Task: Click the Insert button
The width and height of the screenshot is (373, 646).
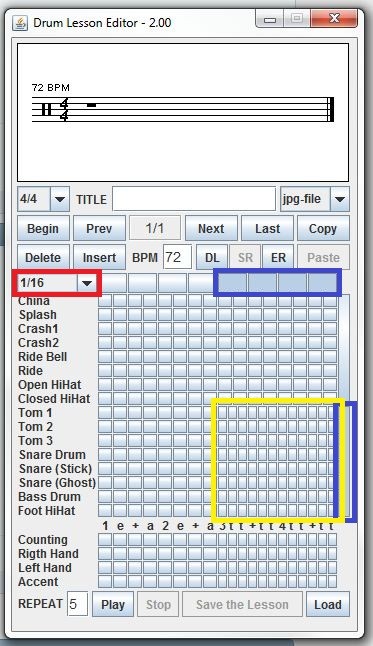Action: point(99,257)
